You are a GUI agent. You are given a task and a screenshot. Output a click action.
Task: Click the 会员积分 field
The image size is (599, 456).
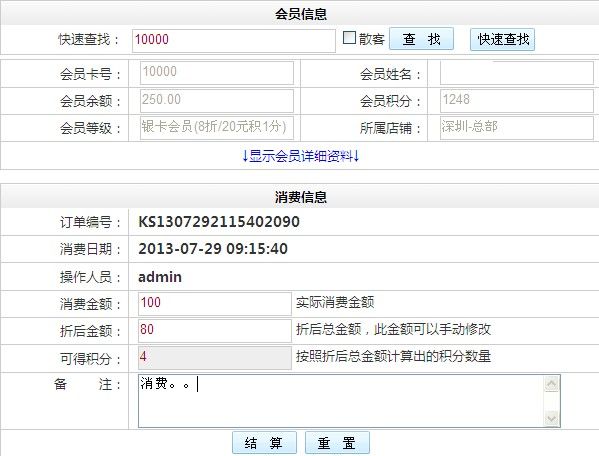tap(516, 101)
